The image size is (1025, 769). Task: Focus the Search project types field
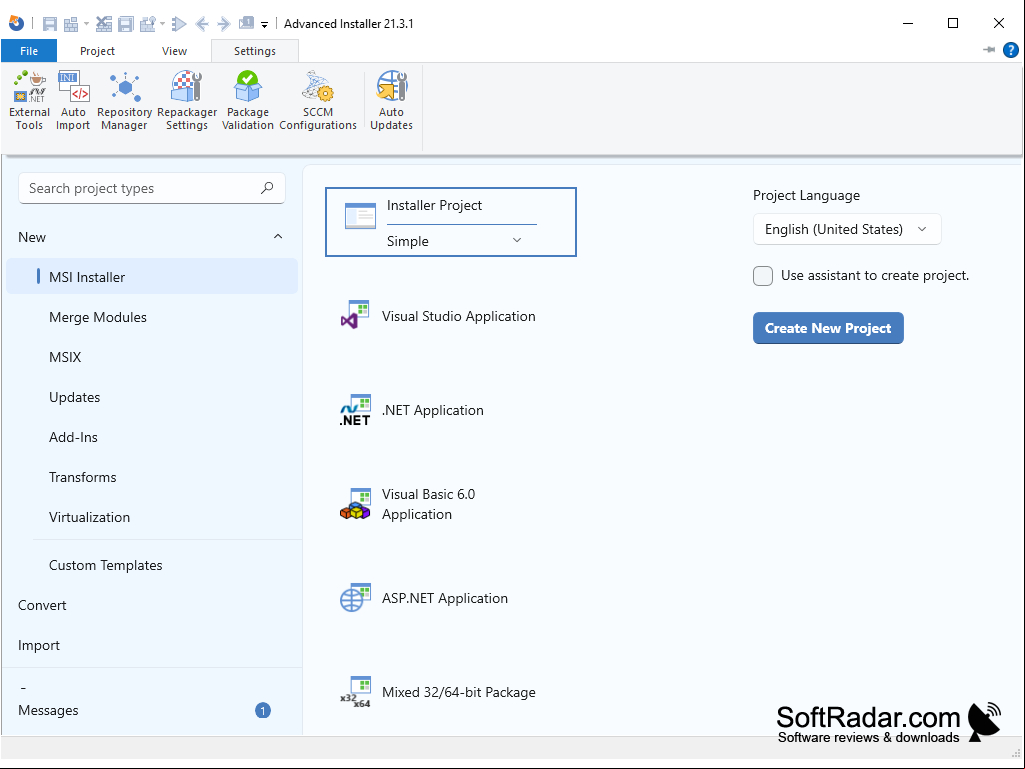pos(152,188)
